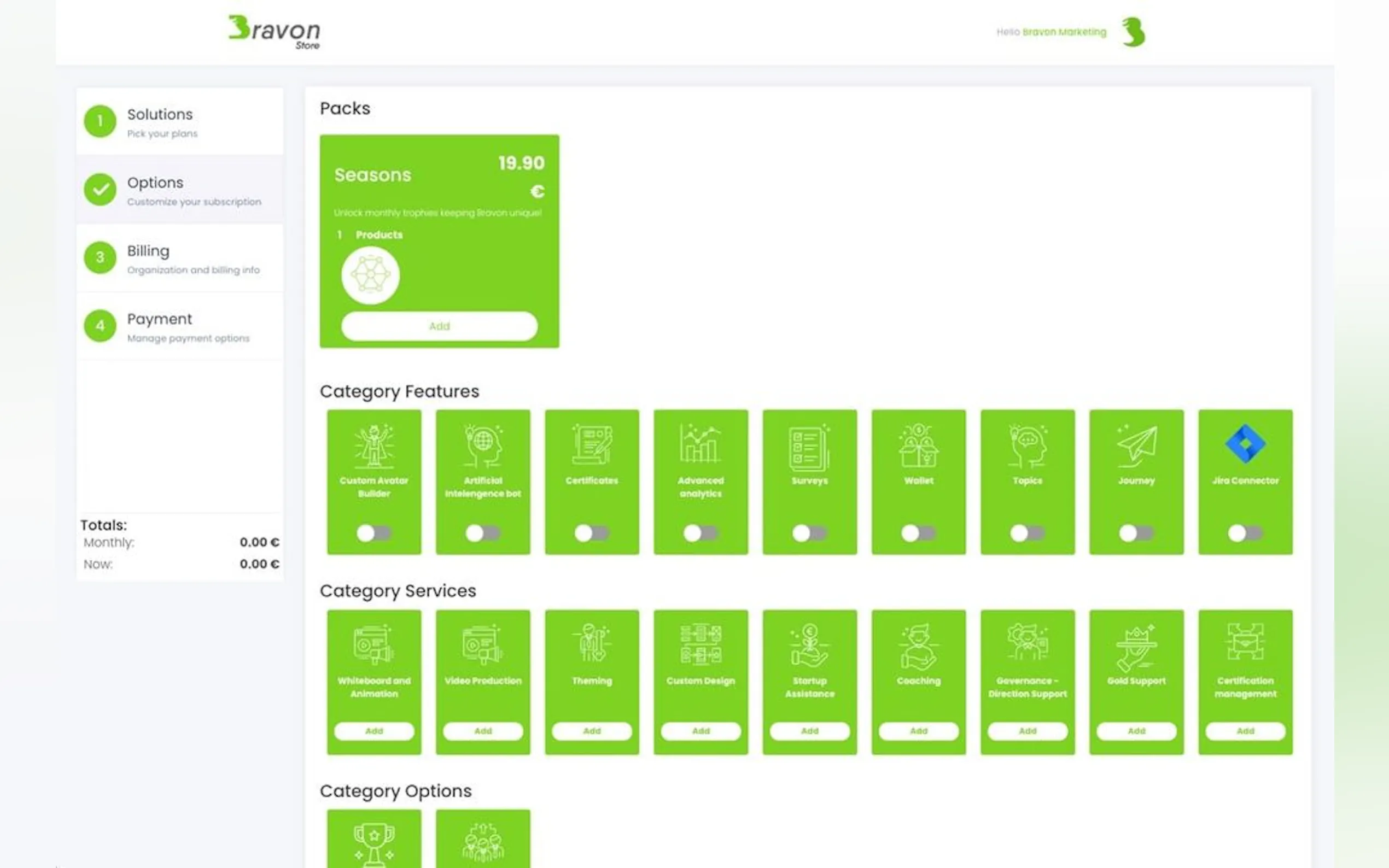Add the Certification management service
The height and width of the screenshot is (868, 1389).
1245,731
